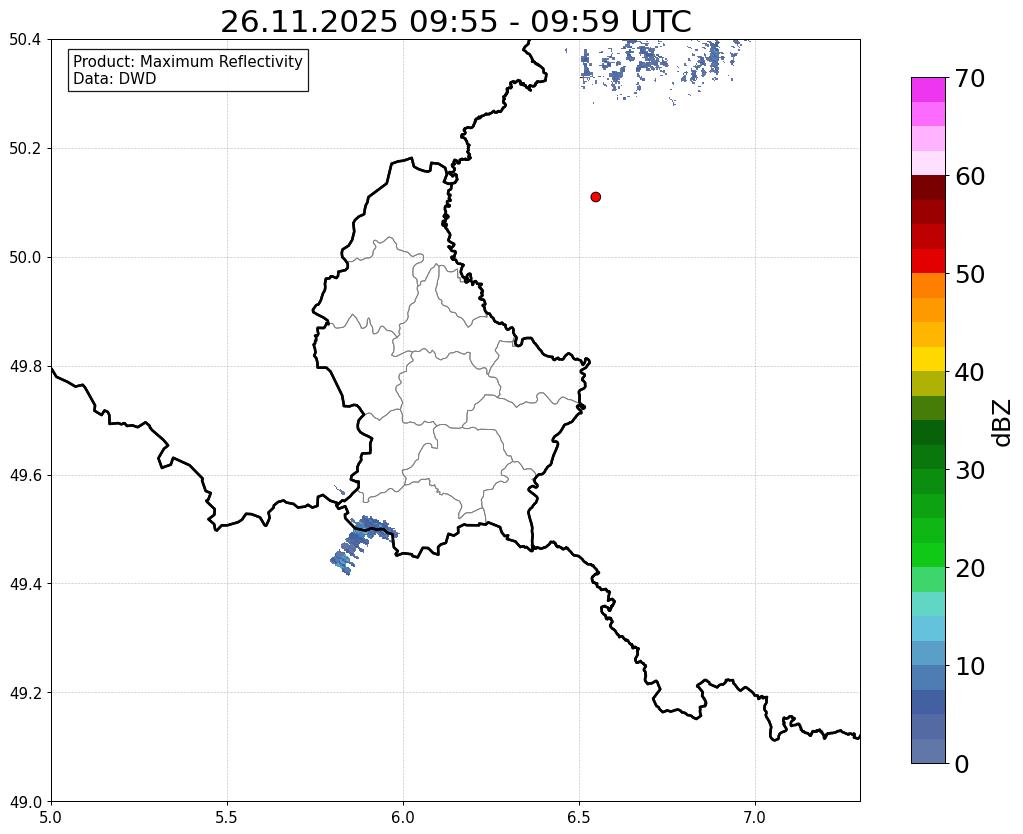The image size is (1023, 834).
Task: Click the latitude tick label 50.2
Action: click(25, 149)
